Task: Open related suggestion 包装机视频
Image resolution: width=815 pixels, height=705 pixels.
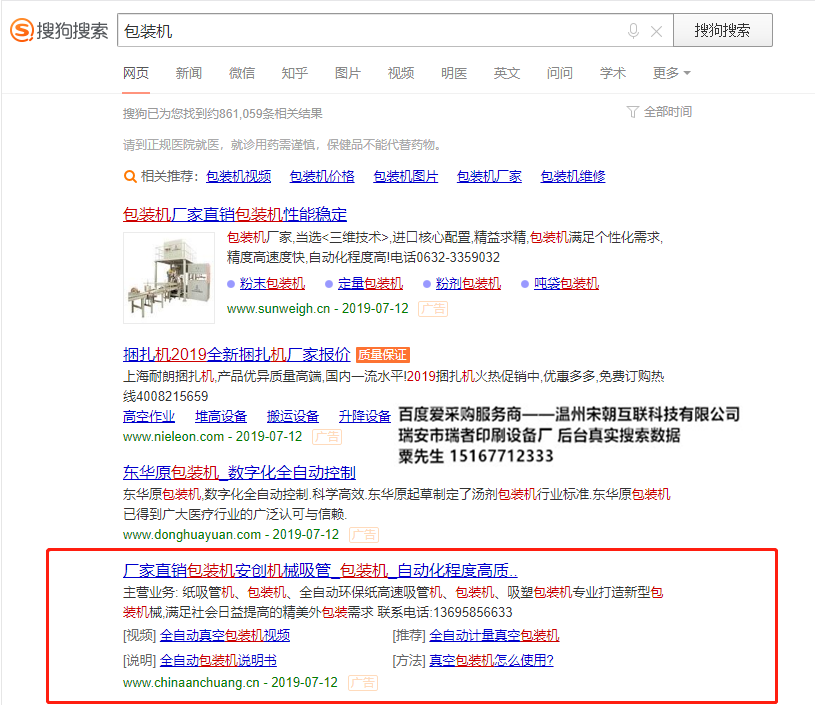Action: [x=239, y=176]
